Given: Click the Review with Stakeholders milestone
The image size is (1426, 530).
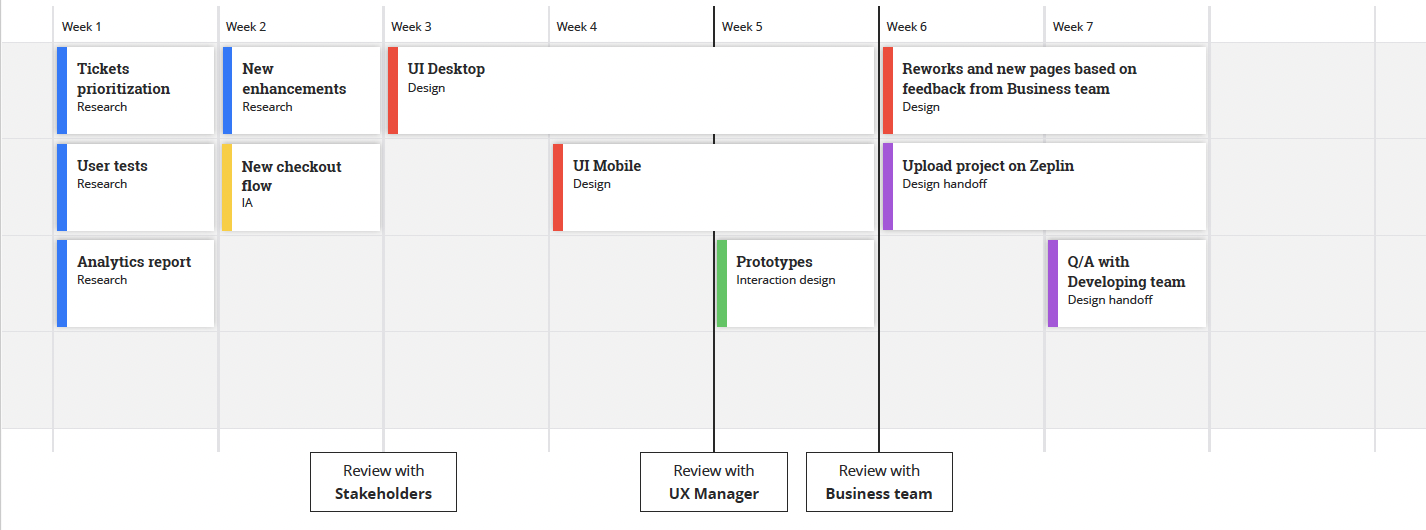Looking at the screenshot, I should [x=383, y=482].
